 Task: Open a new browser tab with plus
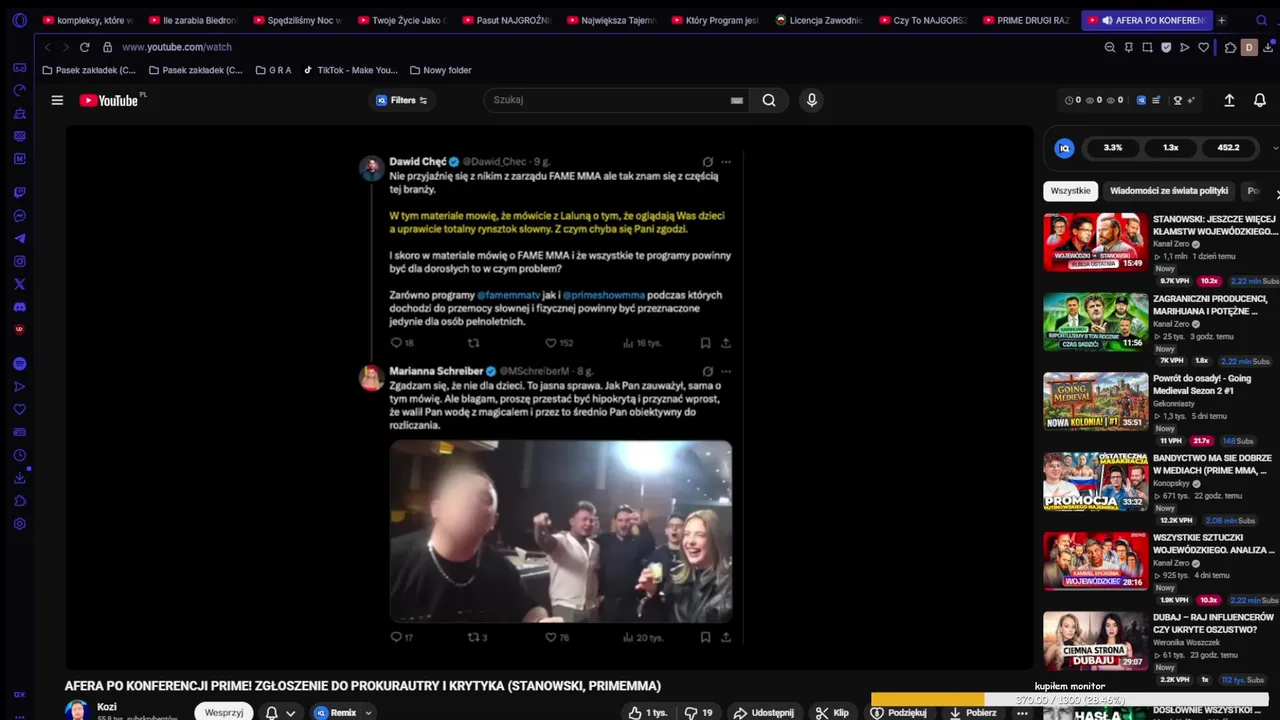[1221, 20]
